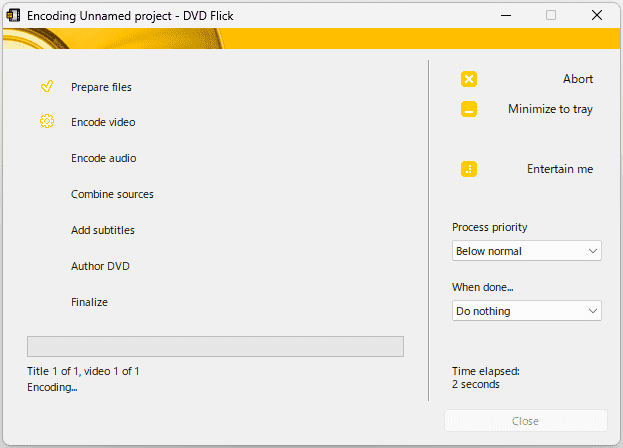The height and width of the screenshot is (448, 623).
Task: Click the Minimize to tray icon
Action: click(469, 109)
